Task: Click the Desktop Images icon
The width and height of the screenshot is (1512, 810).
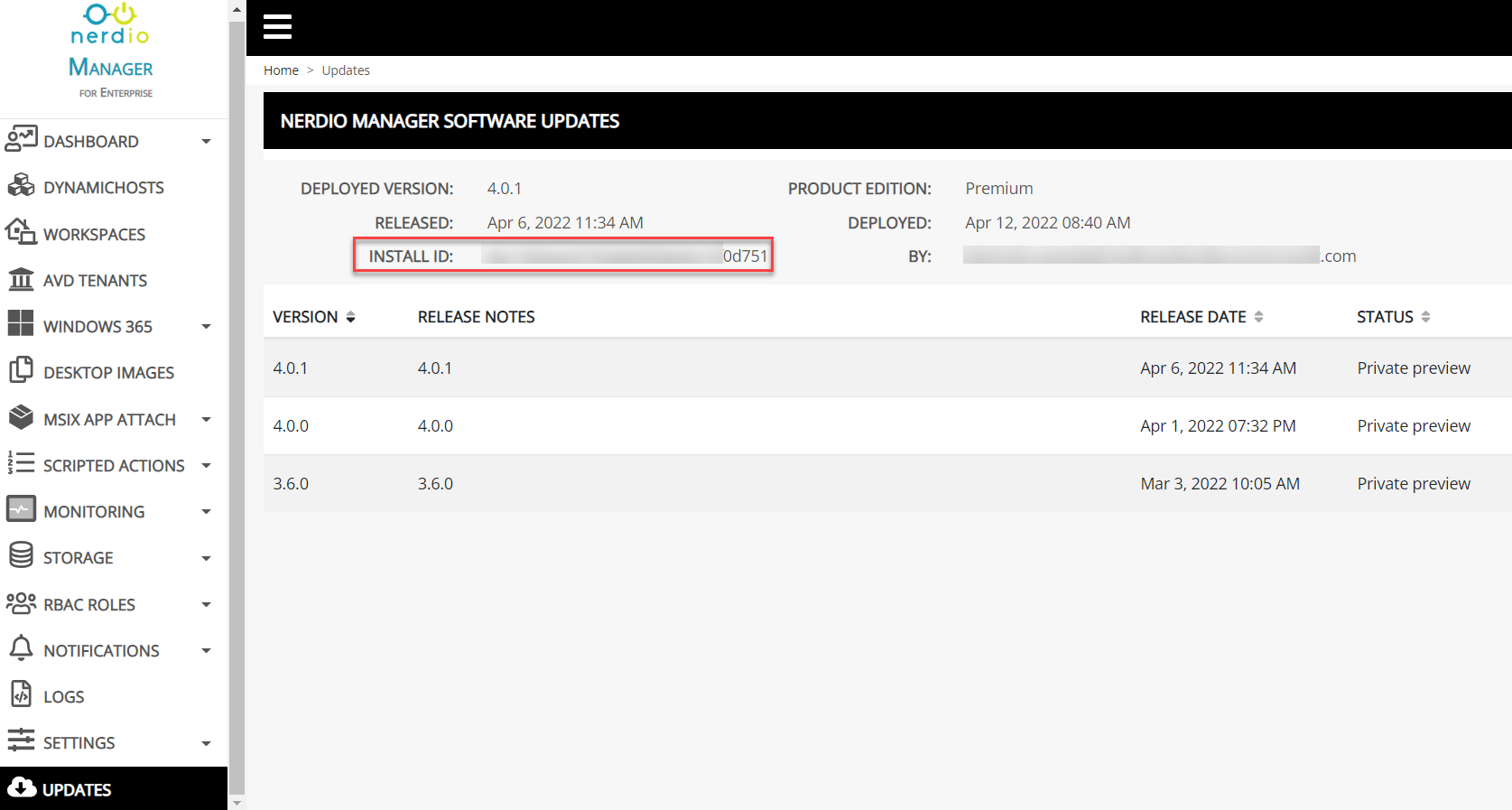Action: 21,370
